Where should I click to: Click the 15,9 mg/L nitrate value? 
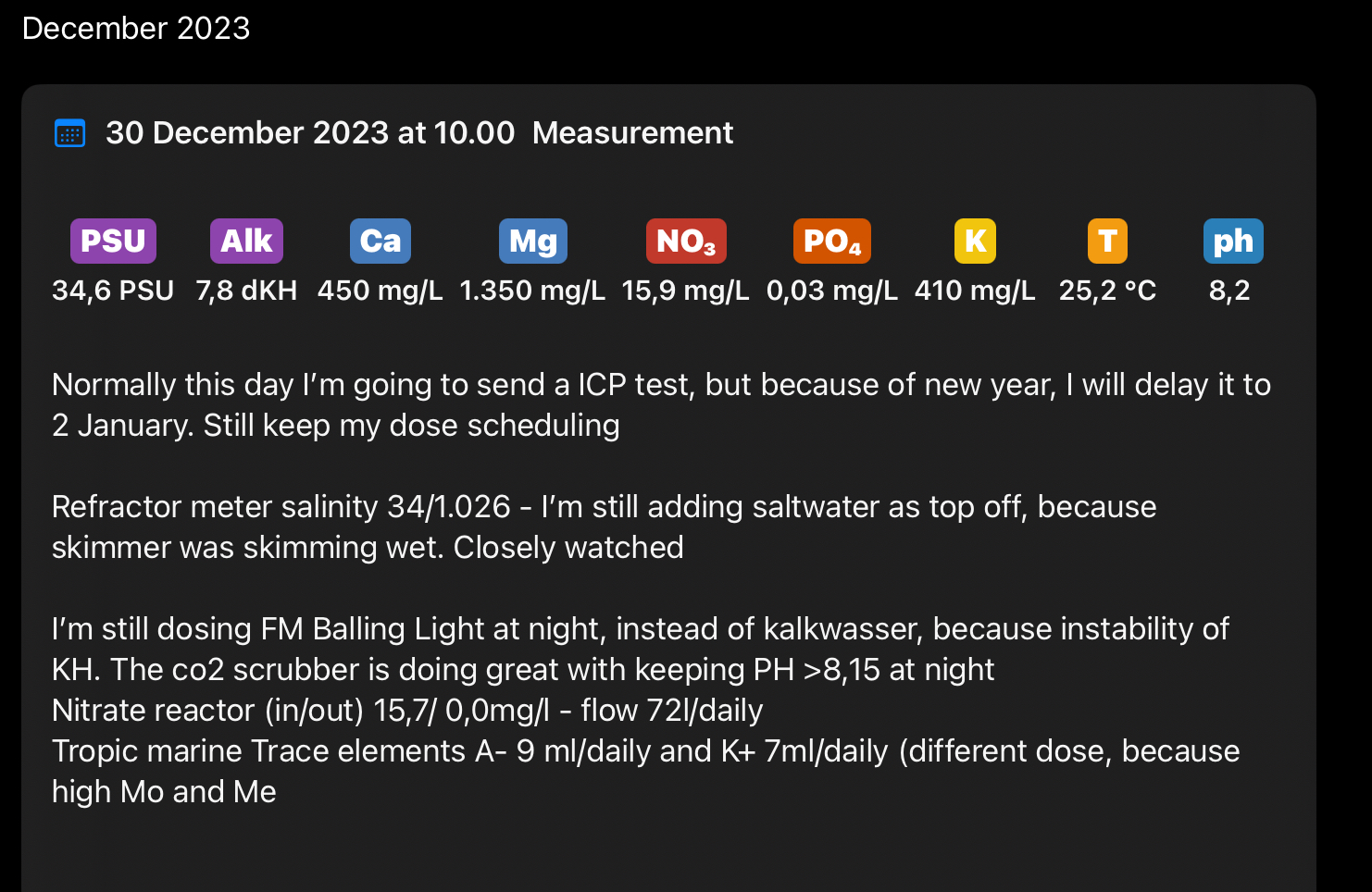685,291
